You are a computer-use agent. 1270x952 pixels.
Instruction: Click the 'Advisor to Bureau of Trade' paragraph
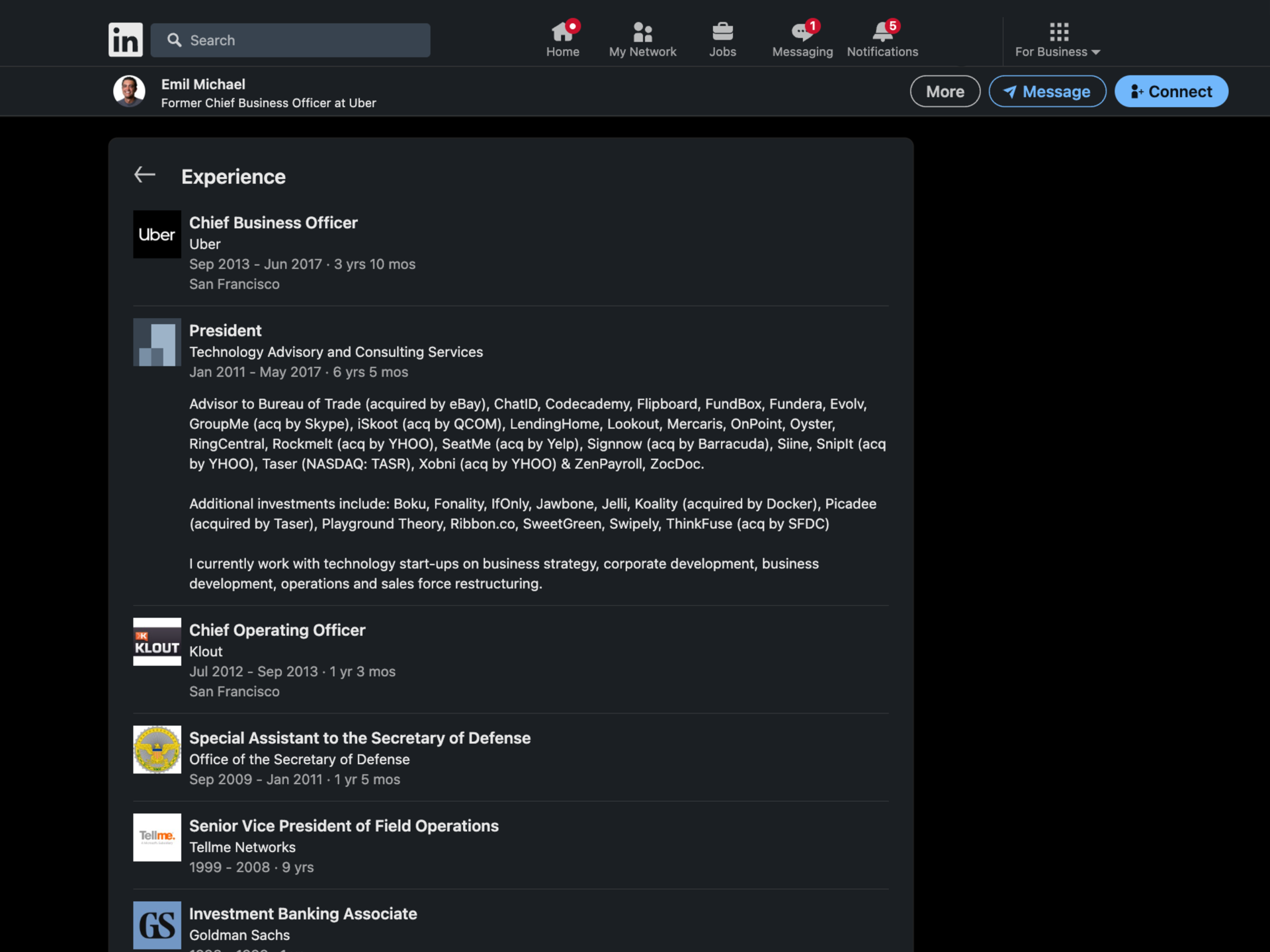537,434
